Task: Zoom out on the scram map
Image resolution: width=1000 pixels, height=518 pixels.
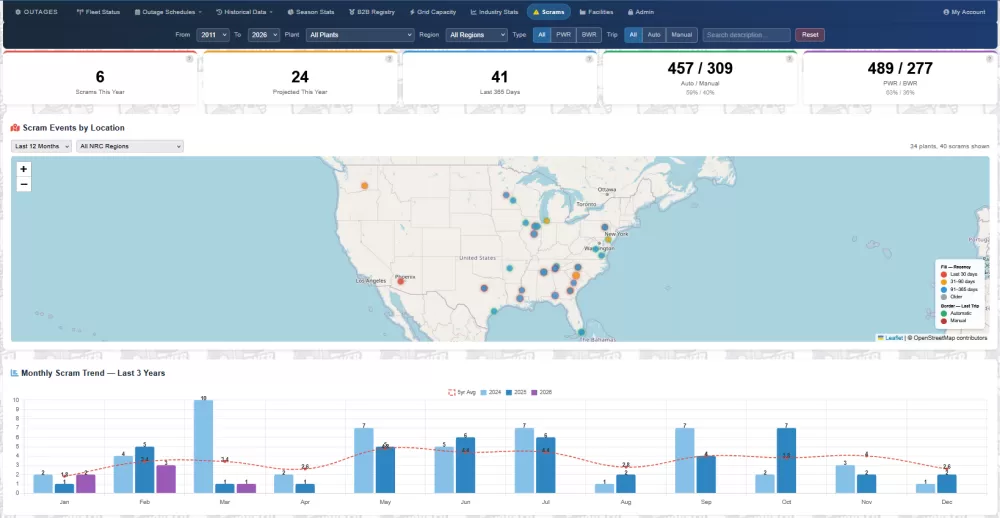Action: pyautogui.click(x=24, y=184)
